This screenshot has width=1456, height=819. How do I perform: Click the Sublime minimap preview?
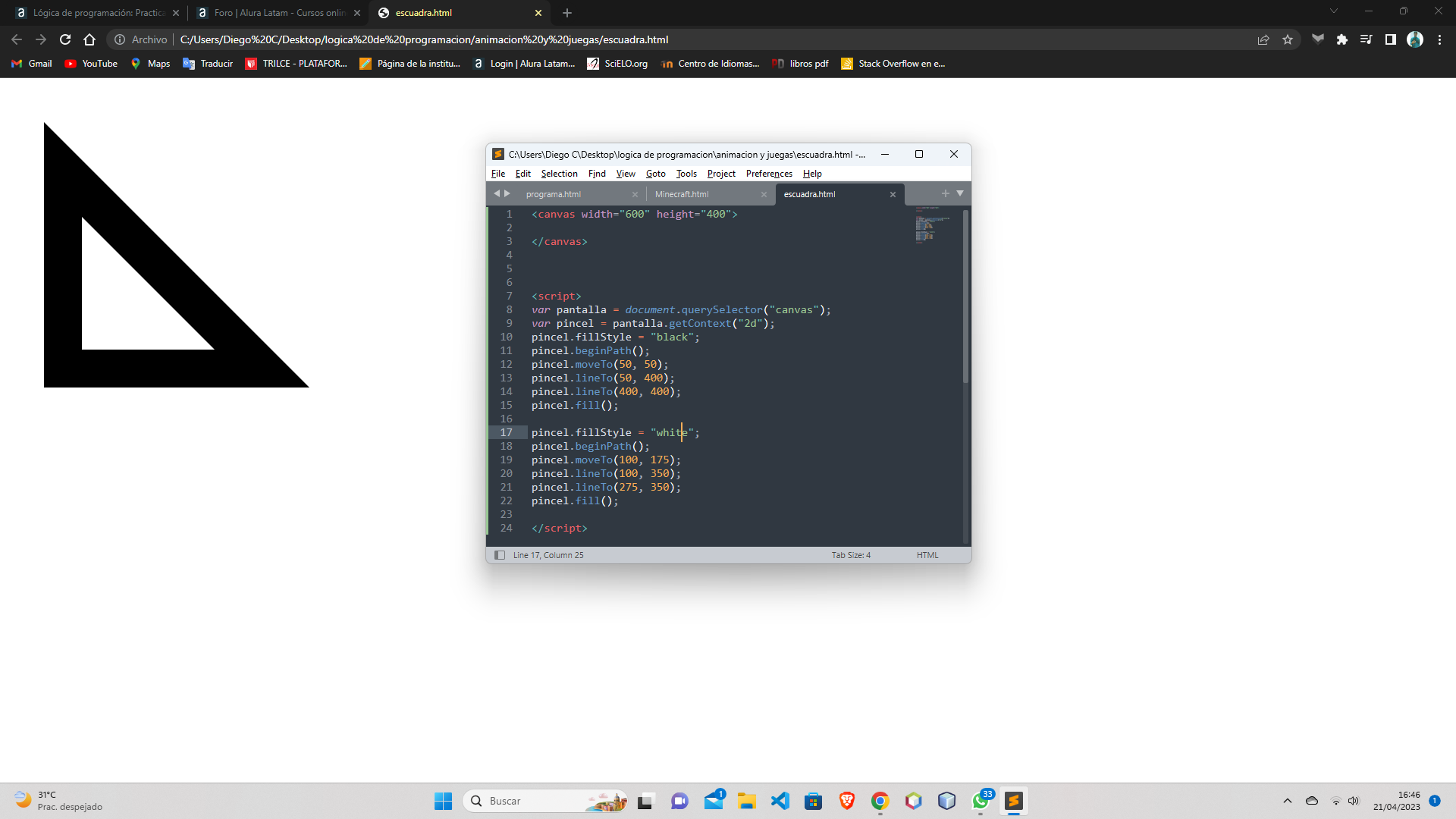pos(933,224)
